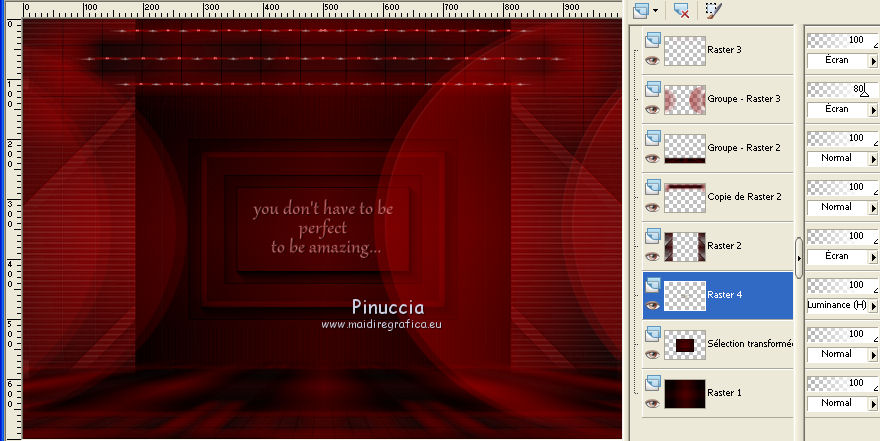Screen dimensions: 880x441
Task: Click opacity slider of Sélection transformée layer
Action: (x=842, y=334)
